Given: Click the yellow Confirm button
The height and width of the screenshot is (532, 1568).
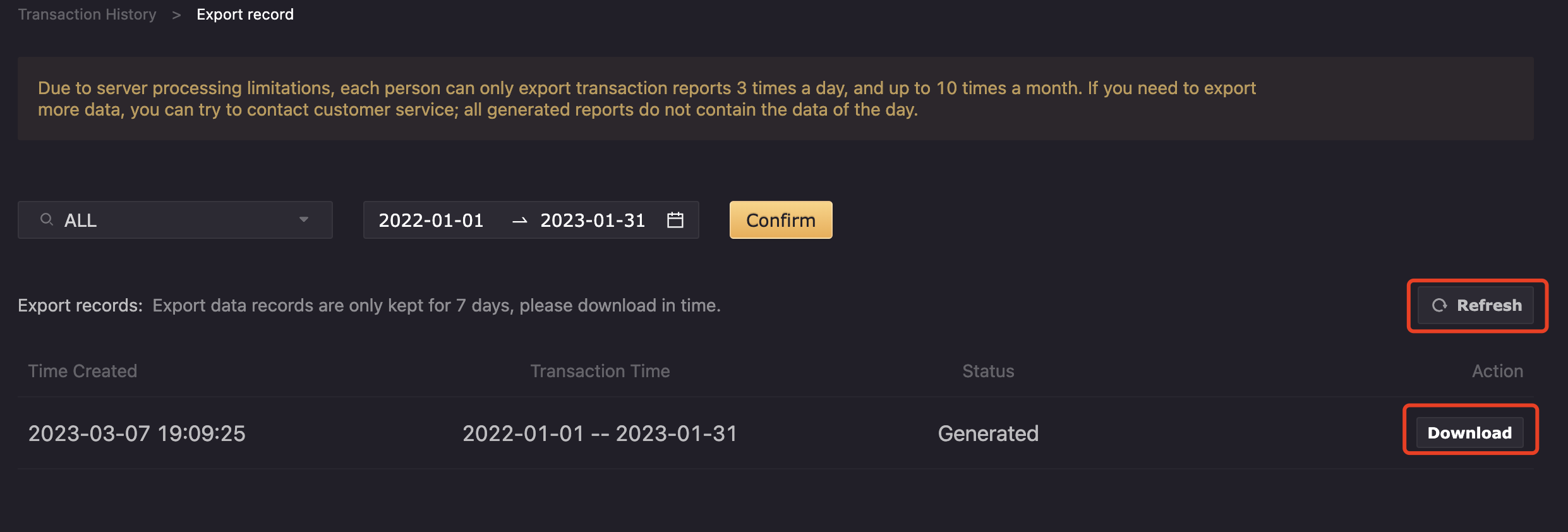Looking at the screenshot, I should 781,220.
